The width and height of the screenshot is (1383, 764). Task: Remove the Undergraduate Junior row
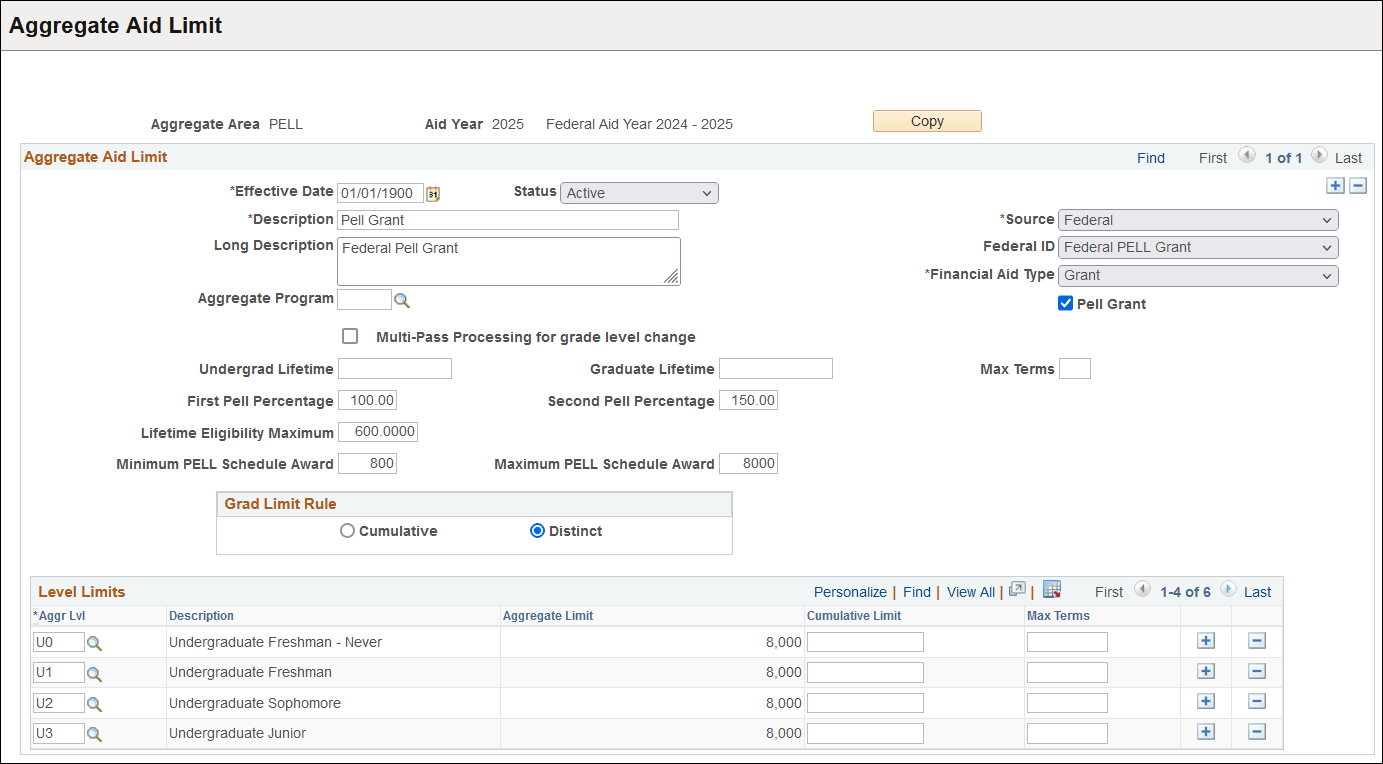(1257, 733)
